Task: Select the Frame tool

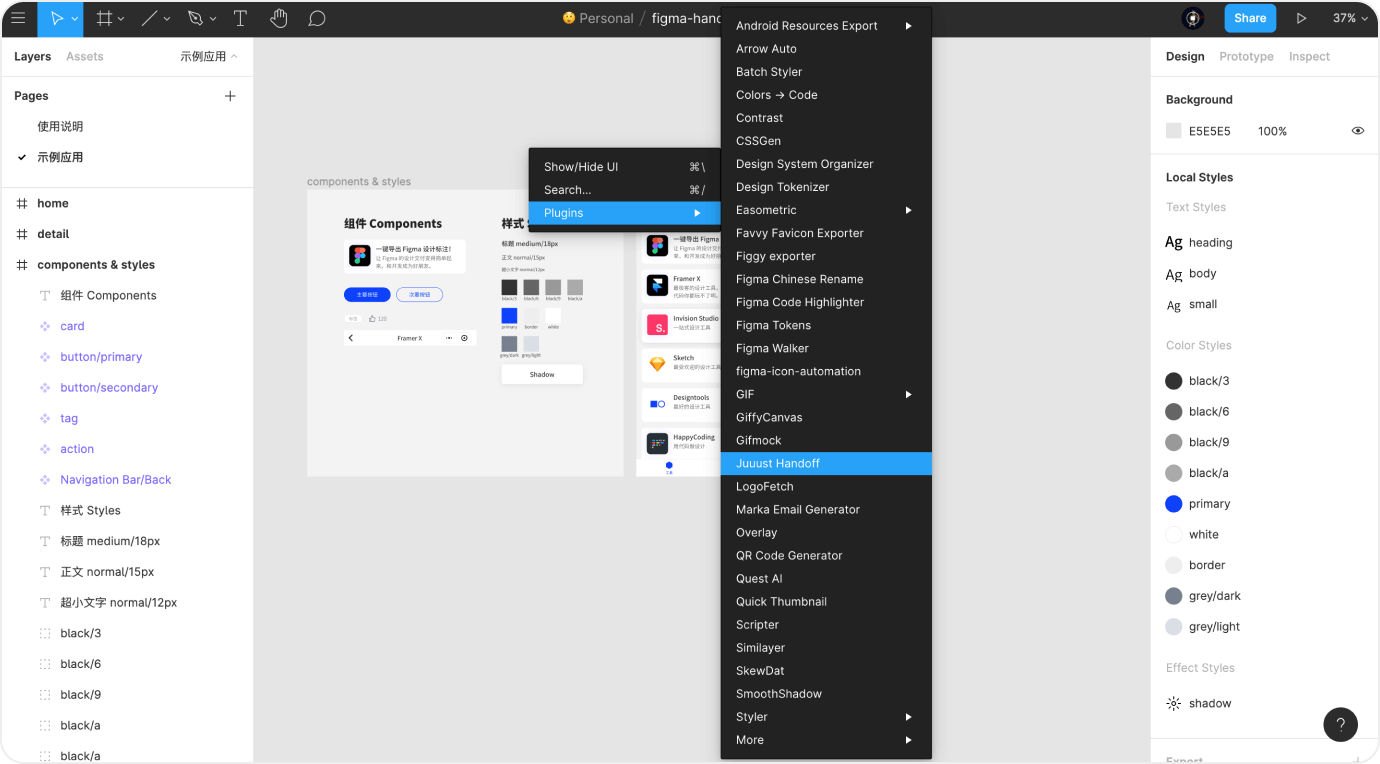Action: click(104, 18)
